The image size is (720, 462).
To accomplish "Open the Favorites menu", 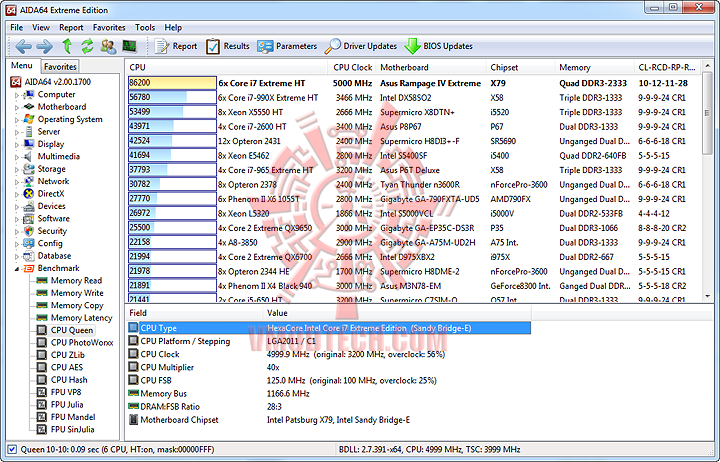I will (x=109, y=28).
